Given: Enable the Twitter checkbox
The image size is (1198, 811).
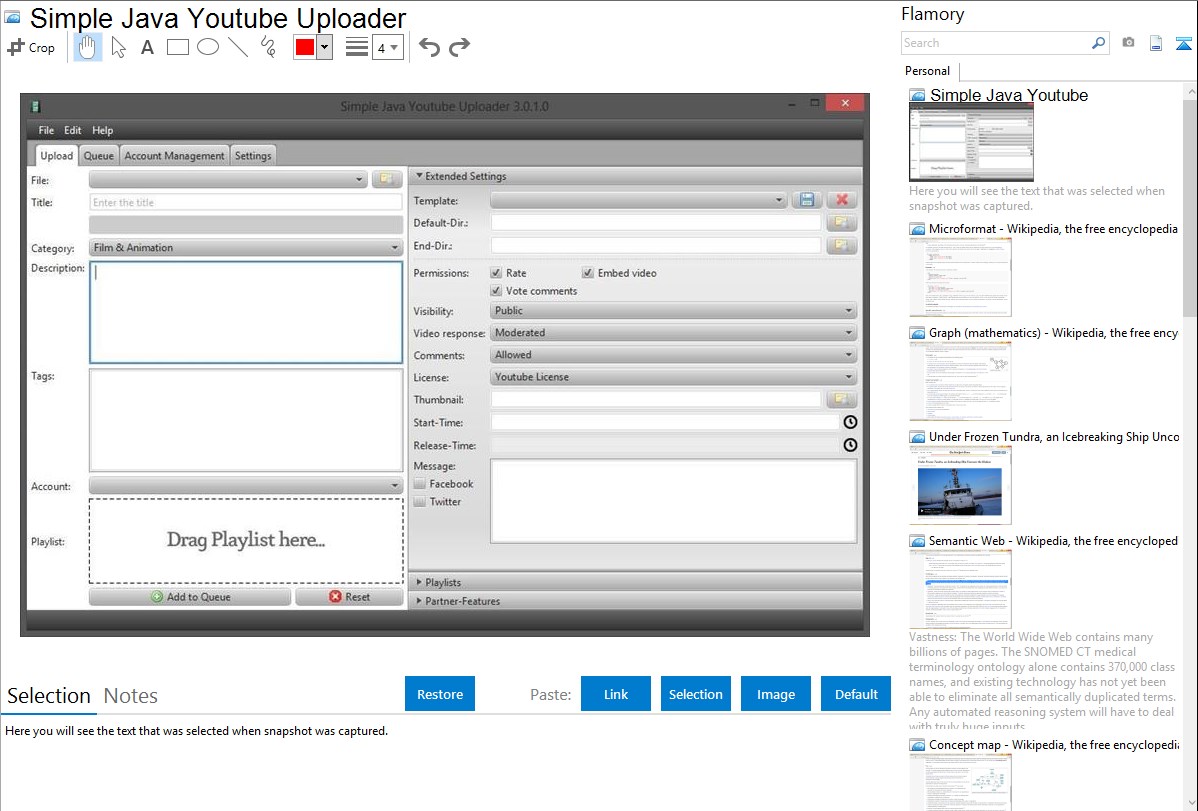Looking at the screenshot, I should tap(419, 502).
